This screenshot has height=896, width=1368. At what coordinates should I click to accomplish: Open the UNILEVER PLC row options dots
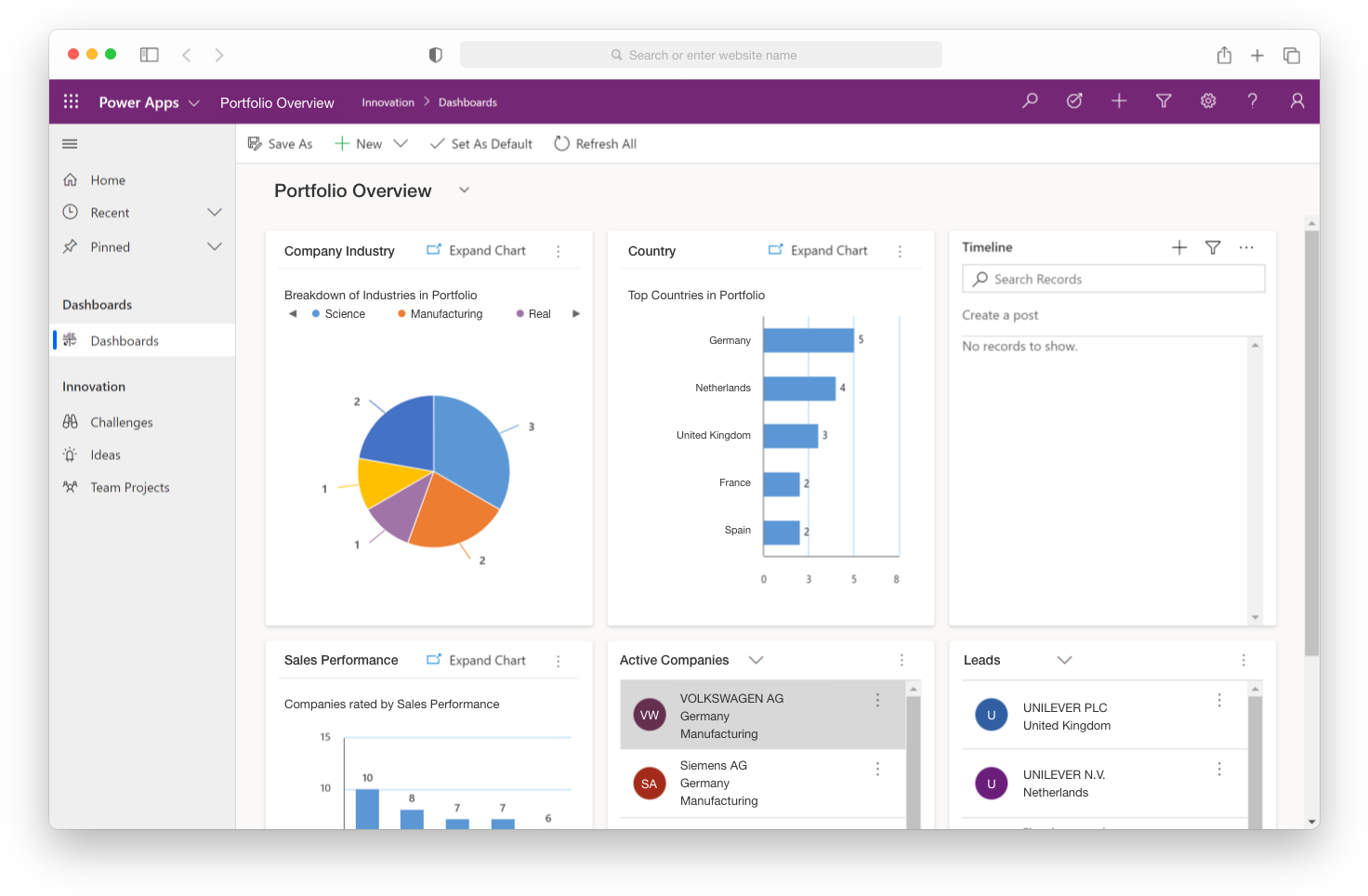click(x=1219, y=700)
